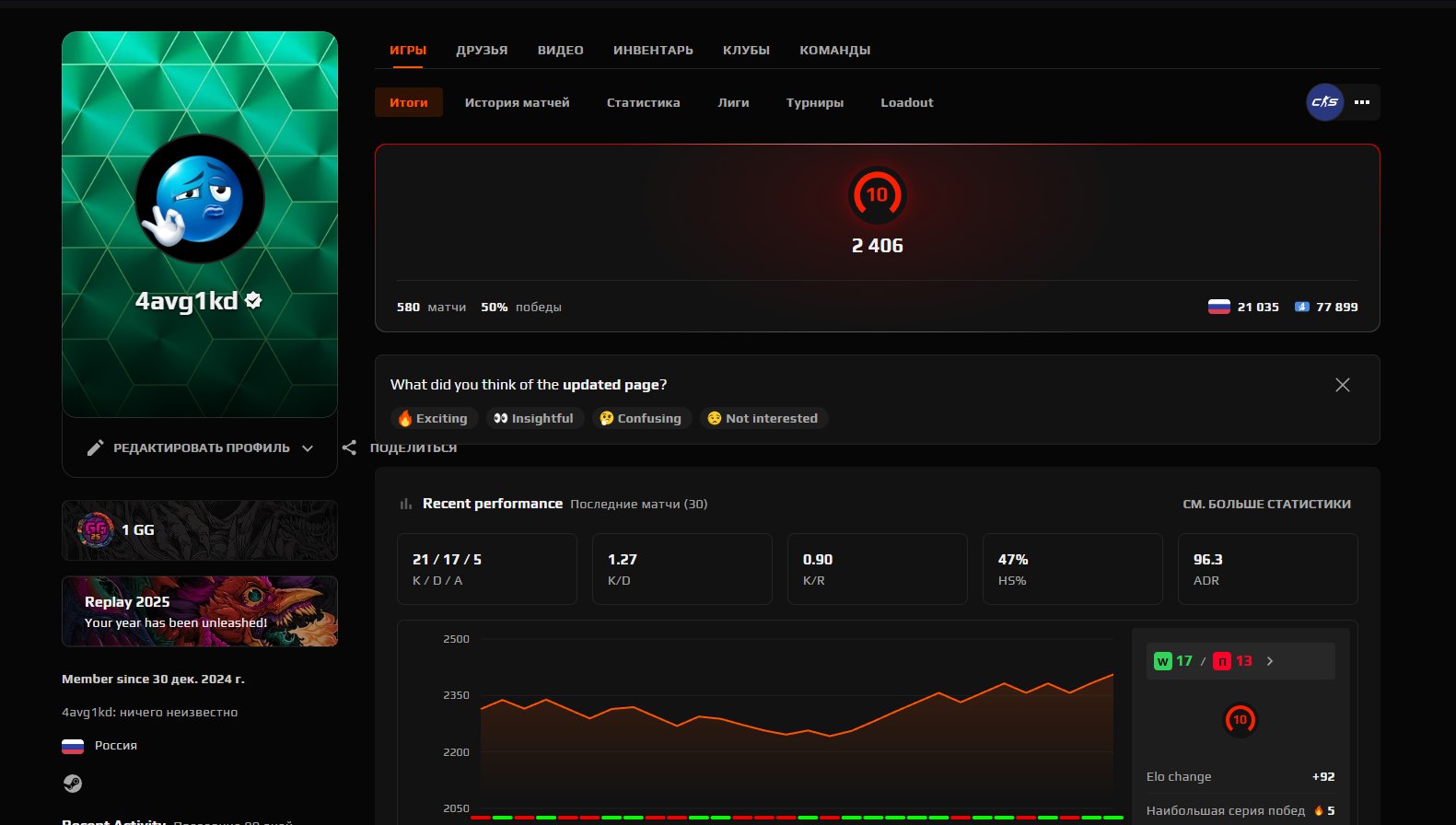The image size is (1456, 825).
Task: Click the Russian flag ranking icon
Action: tap(1218, 307)
